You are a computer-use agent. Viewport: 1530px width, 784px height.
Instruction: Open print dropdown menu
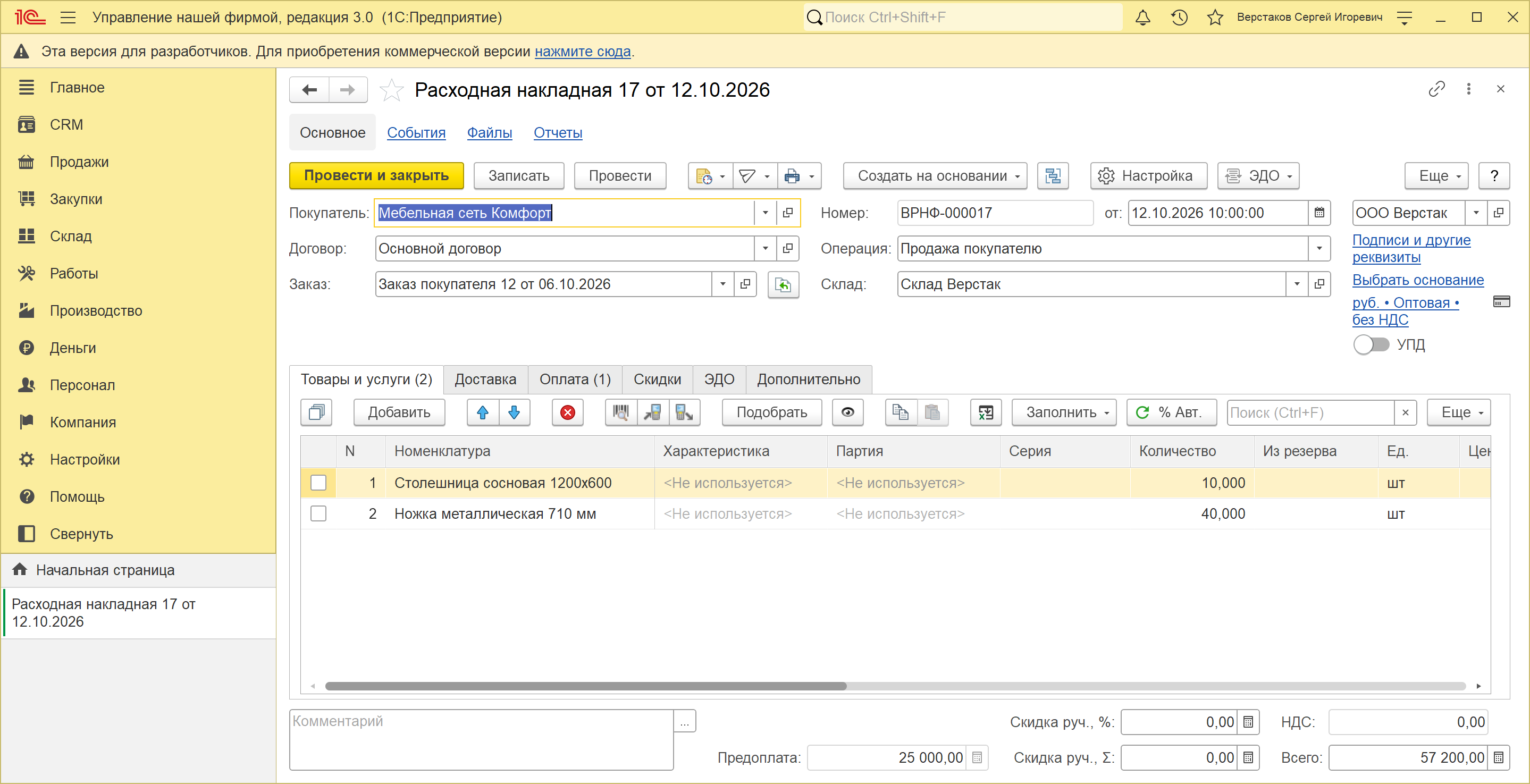pos(800,176)
